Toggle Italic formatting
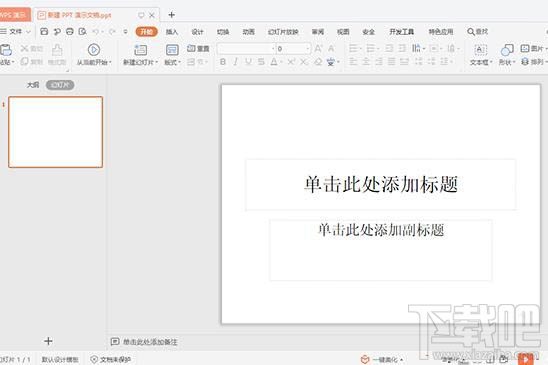This screenshot has width=548, height=365. (x=236, y=62)
